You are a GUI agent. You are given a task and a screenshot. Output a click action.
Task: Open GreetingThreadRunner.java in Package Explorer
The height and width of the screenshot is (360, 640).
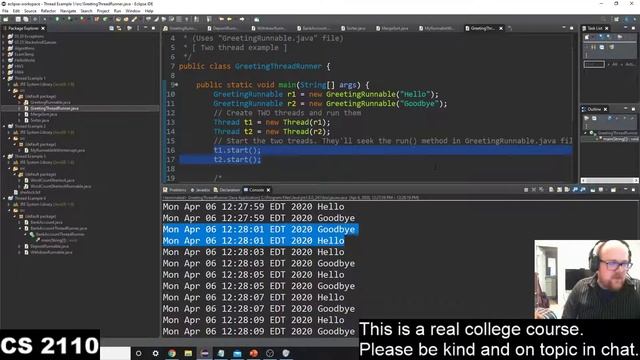point(54,108)
